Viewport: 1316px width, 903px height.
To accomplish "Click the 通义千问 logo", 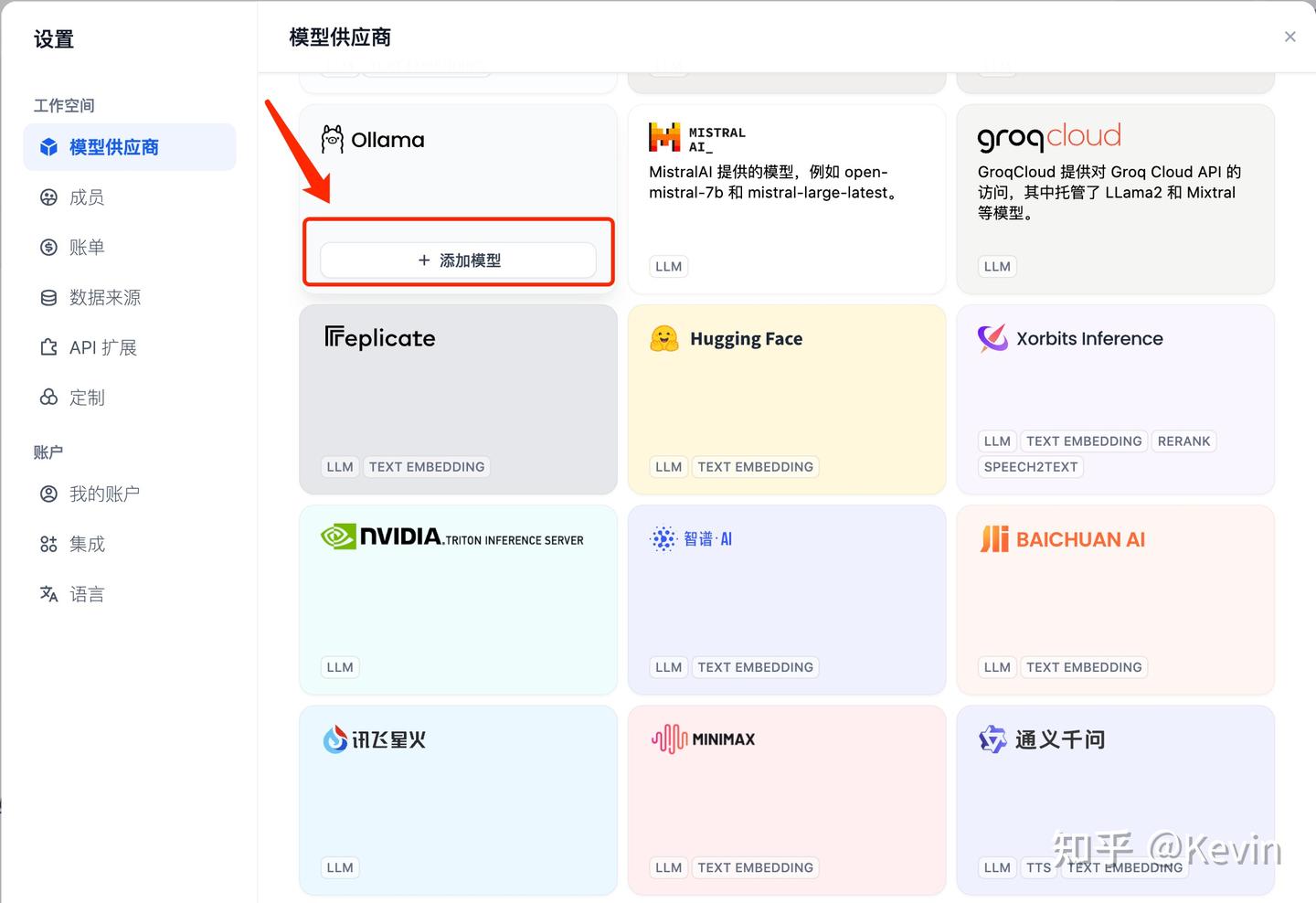I will coord(1042,738).
